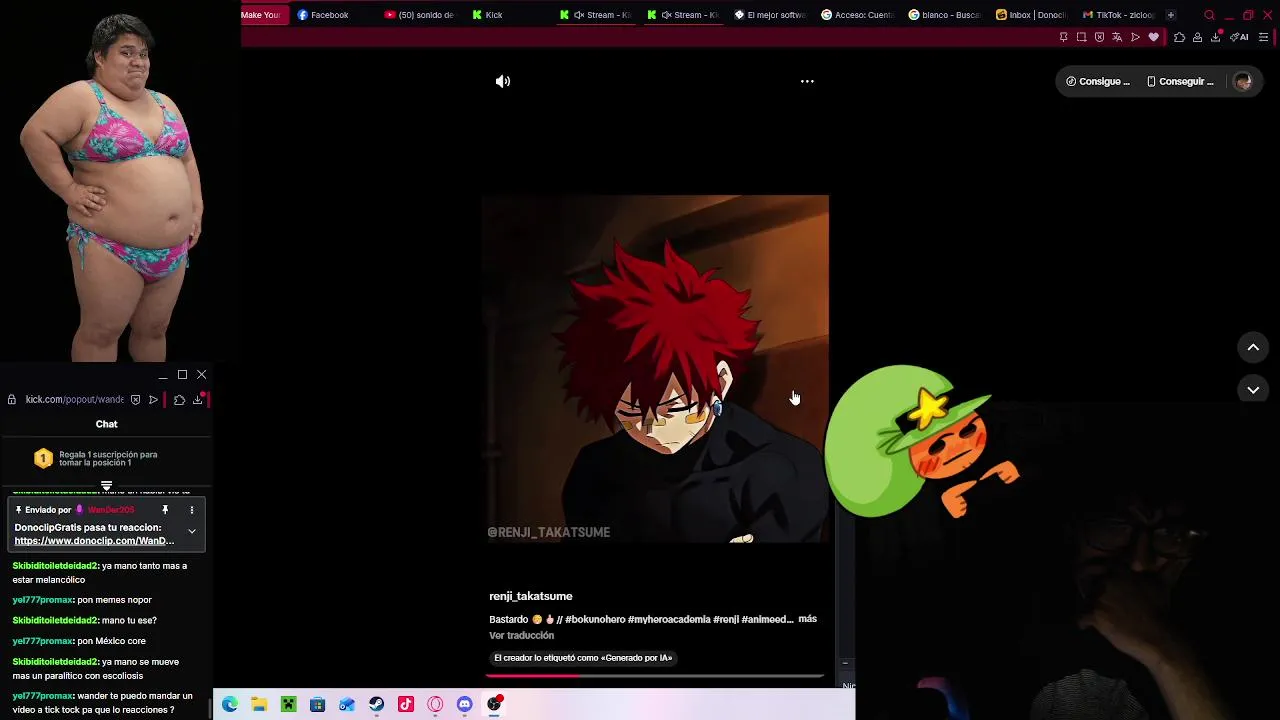This screenshot has height=720, width=1280.
Task: Open the easy setup menu icon
Action: tap(1263, 37)
